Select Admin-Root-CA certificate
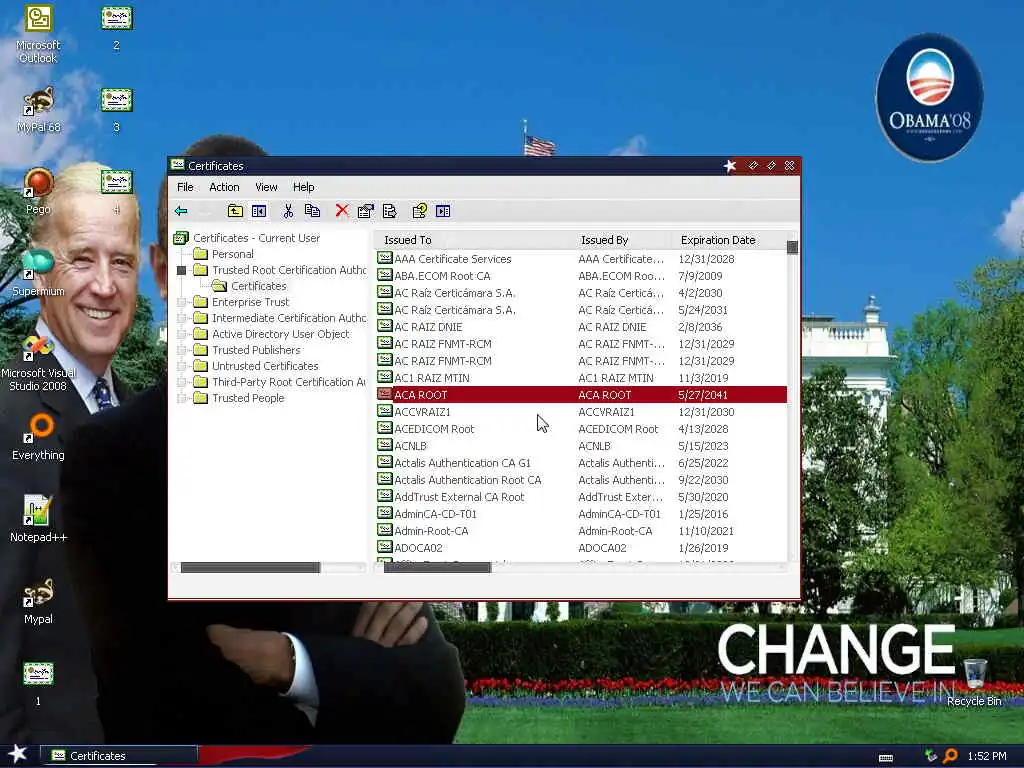This screenshot has width=1024, height=768. pos(581,531)
